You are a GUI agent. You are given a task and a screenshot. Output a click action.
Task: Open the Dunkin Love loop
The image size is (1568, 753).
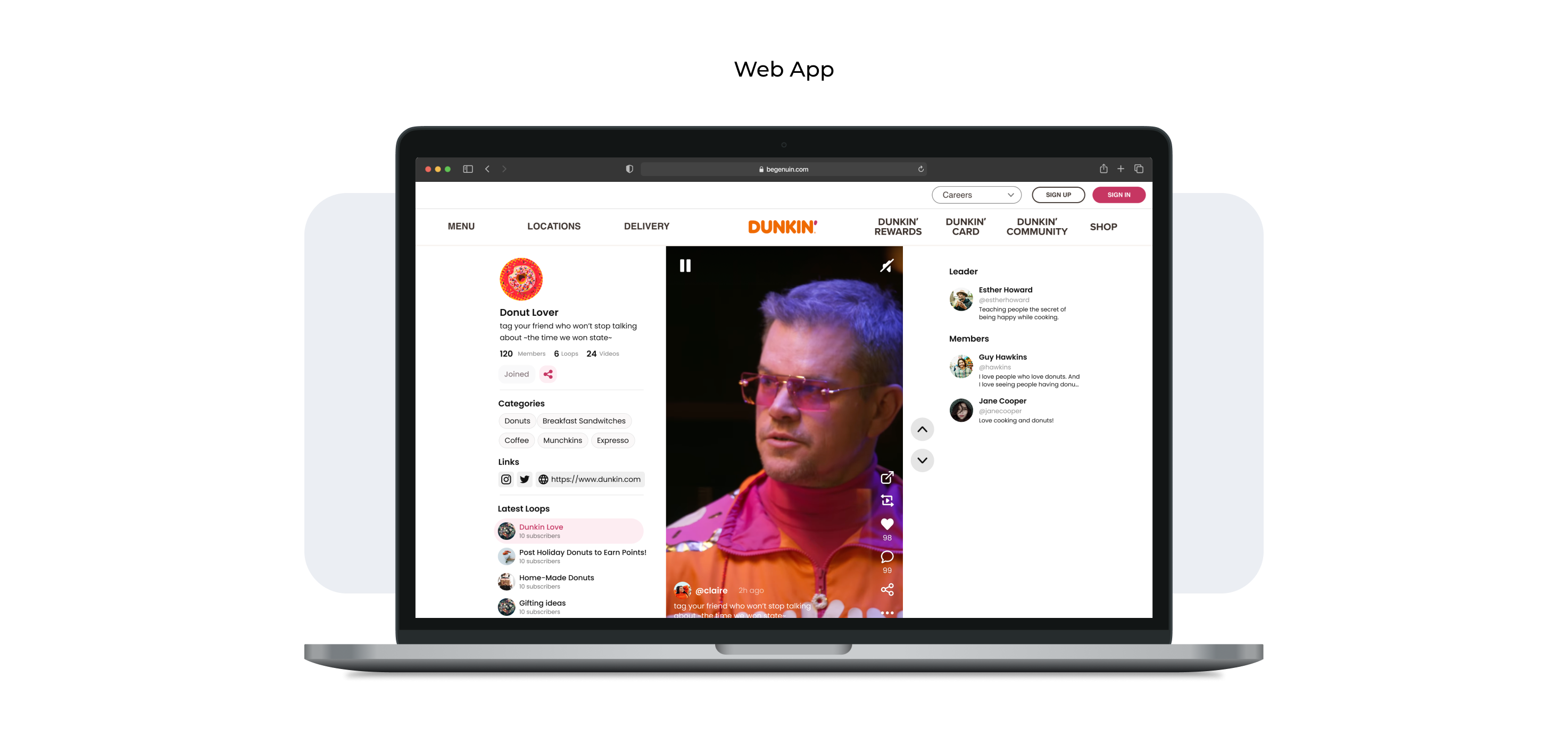570,531
